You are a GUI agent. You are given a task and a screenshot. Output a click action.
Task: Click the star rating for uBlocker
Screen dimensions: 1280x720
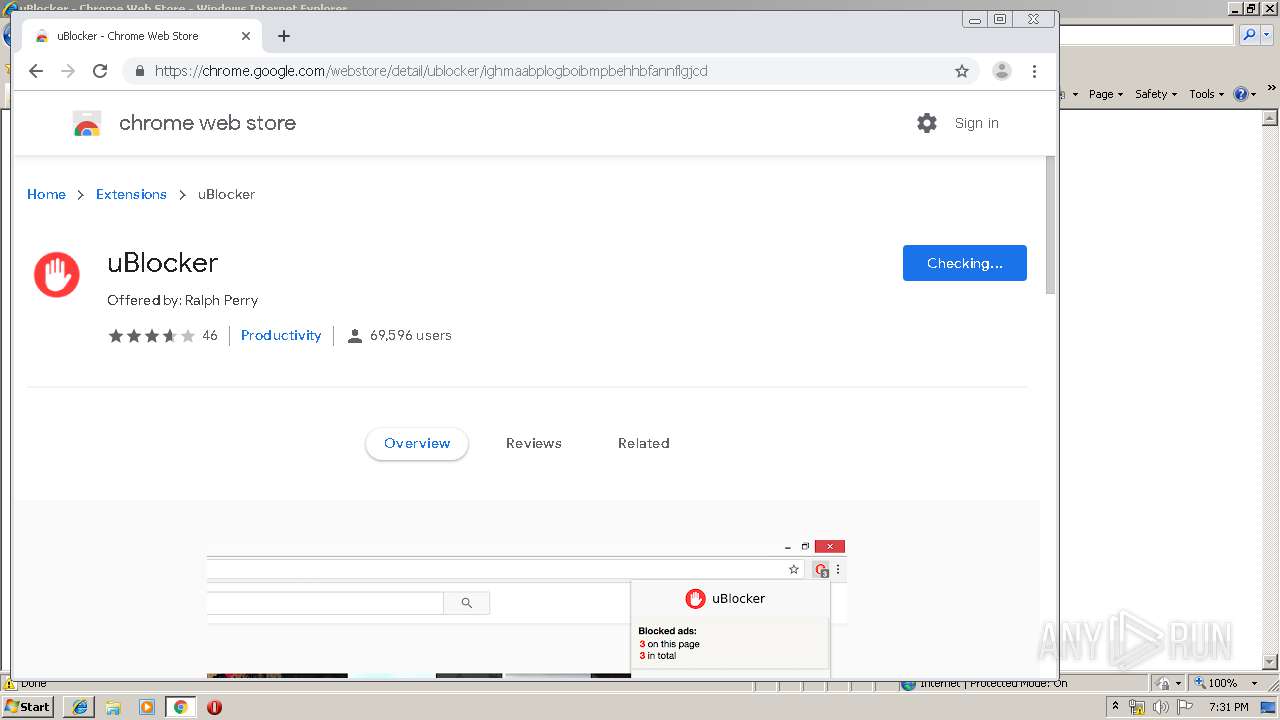152,336
